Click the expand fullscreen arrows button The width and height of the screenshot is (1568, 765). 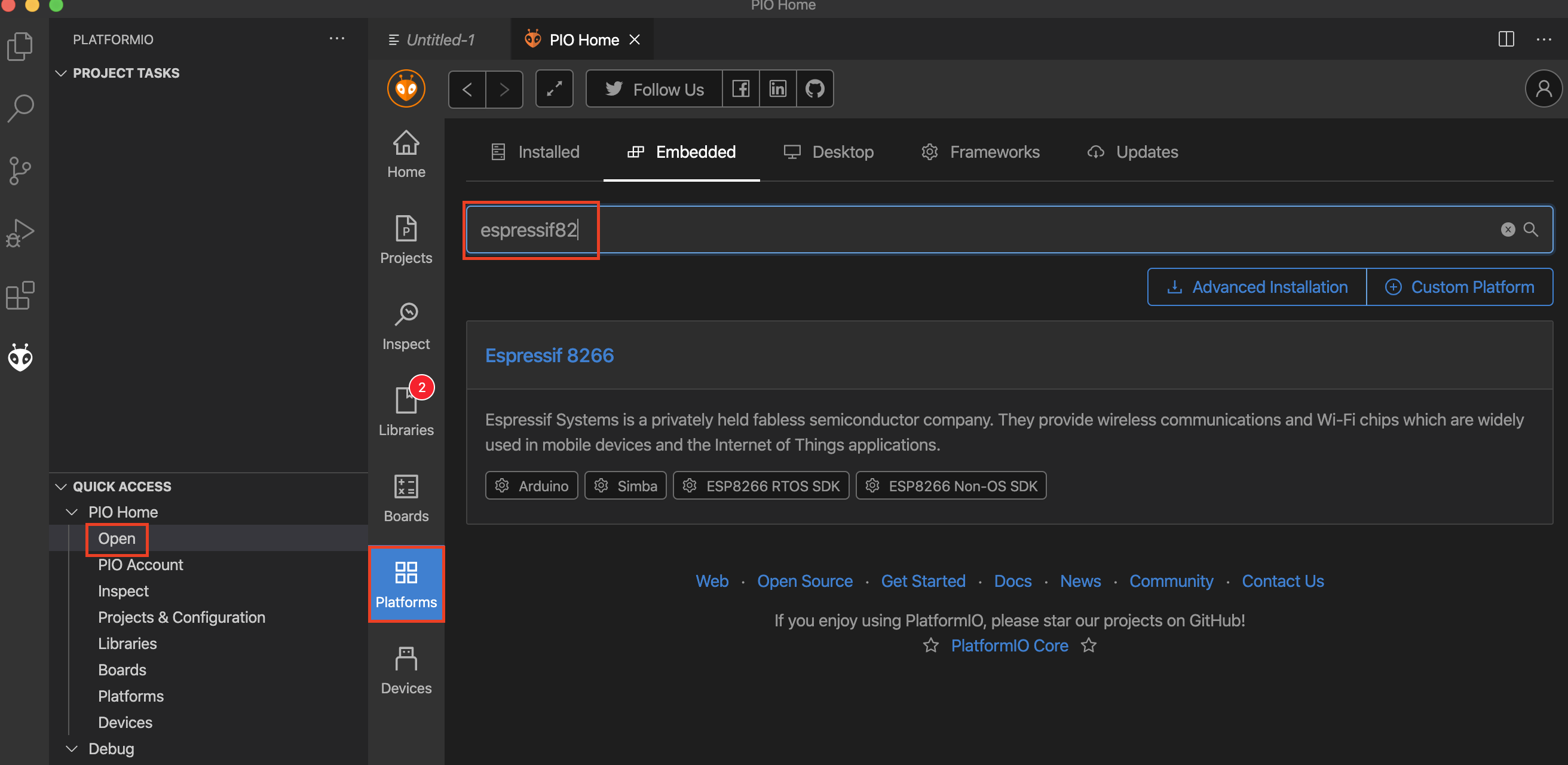pos(554,90)
